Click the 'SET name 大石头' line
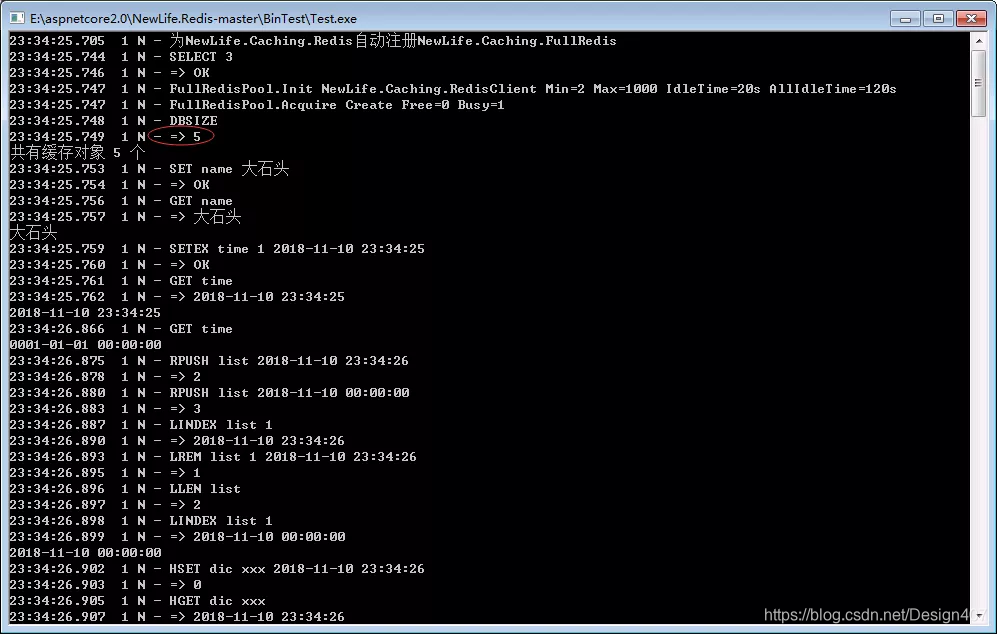Viewport: 997px width, 634px height. click(x=149, y=169)
